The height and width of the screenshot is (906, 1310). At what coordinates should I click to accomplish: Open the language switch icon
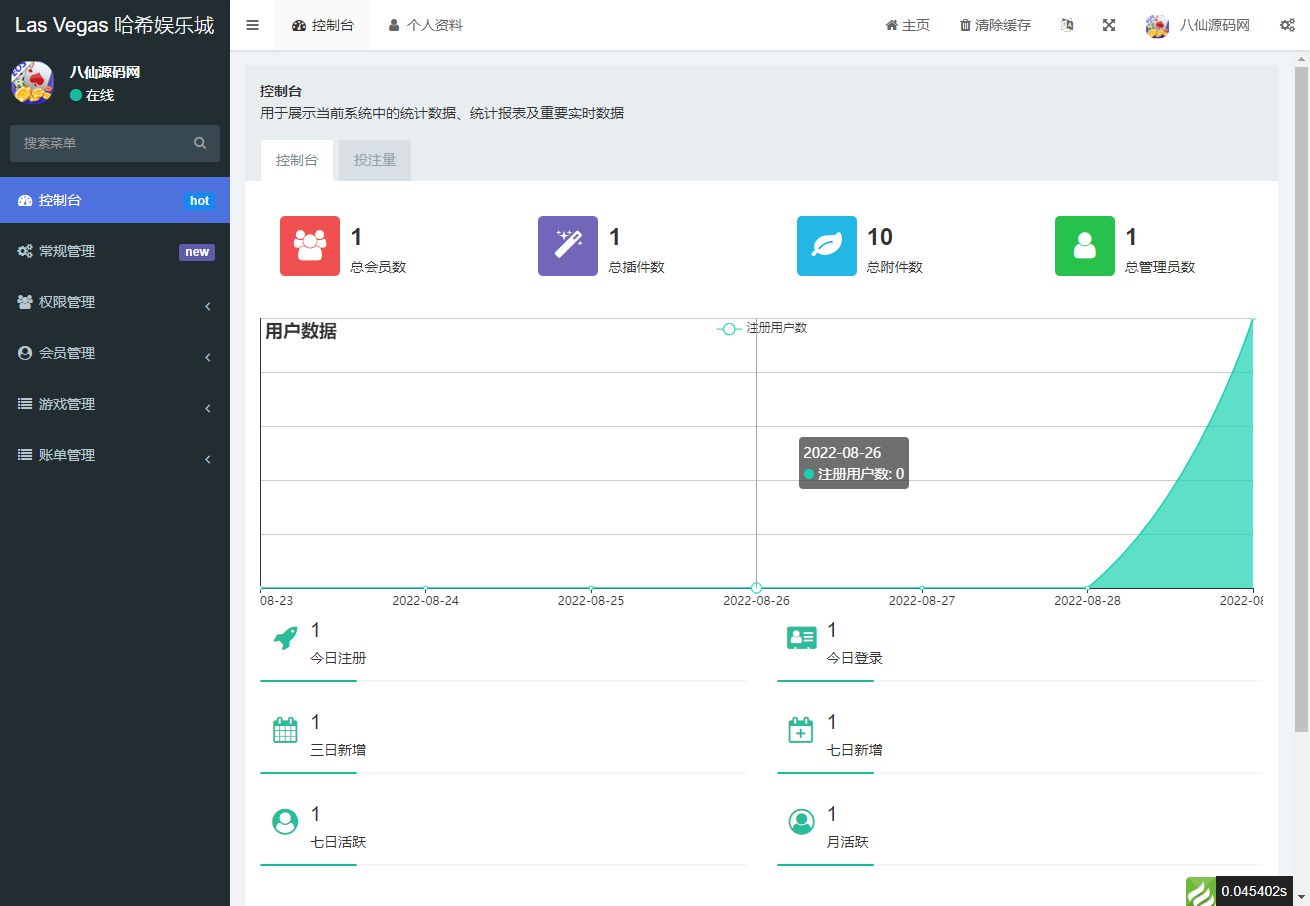1067,25
